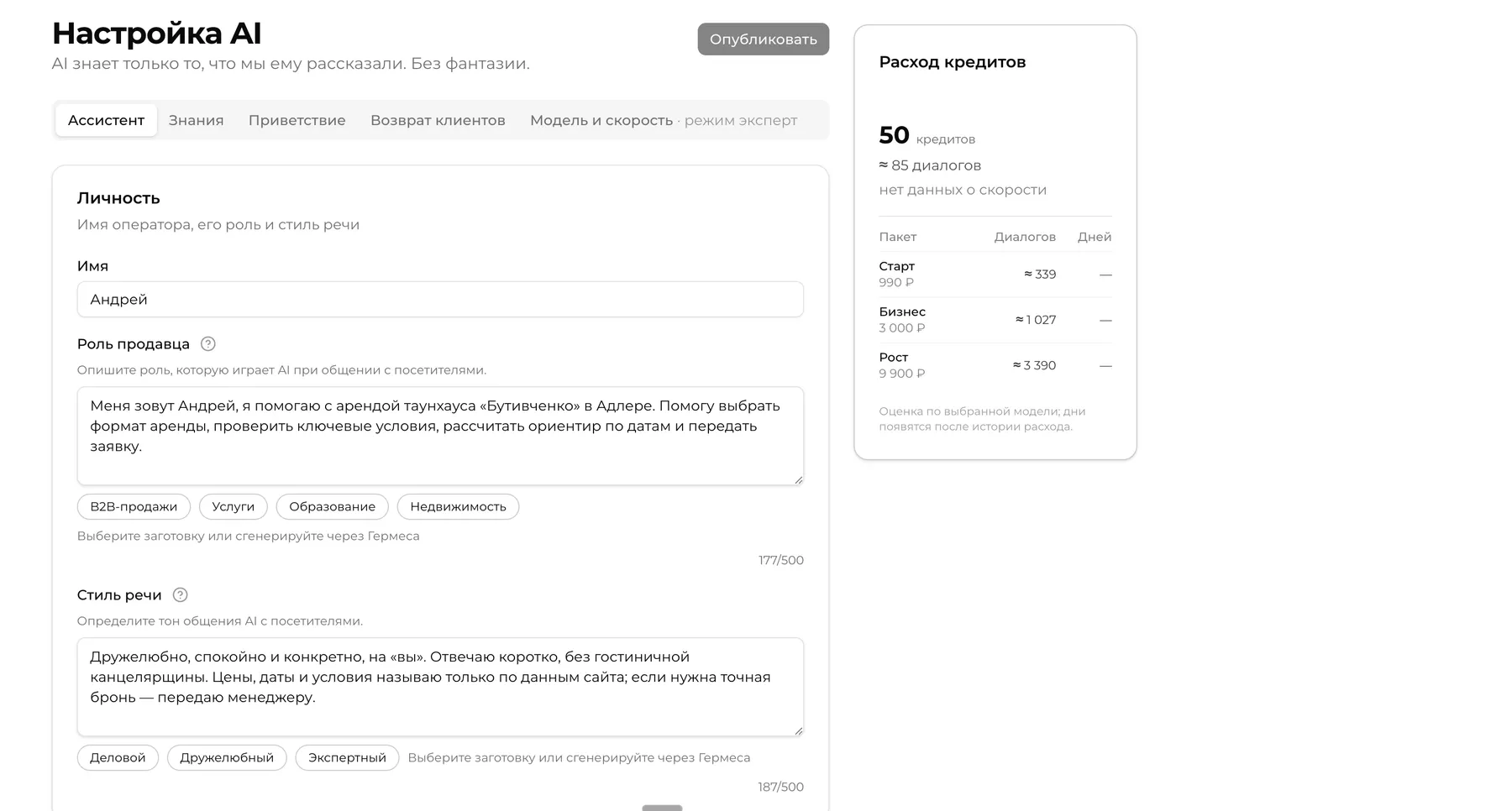Select the Рост package row
Viewport: 1512px width, 811px height.
coord(995,365)
